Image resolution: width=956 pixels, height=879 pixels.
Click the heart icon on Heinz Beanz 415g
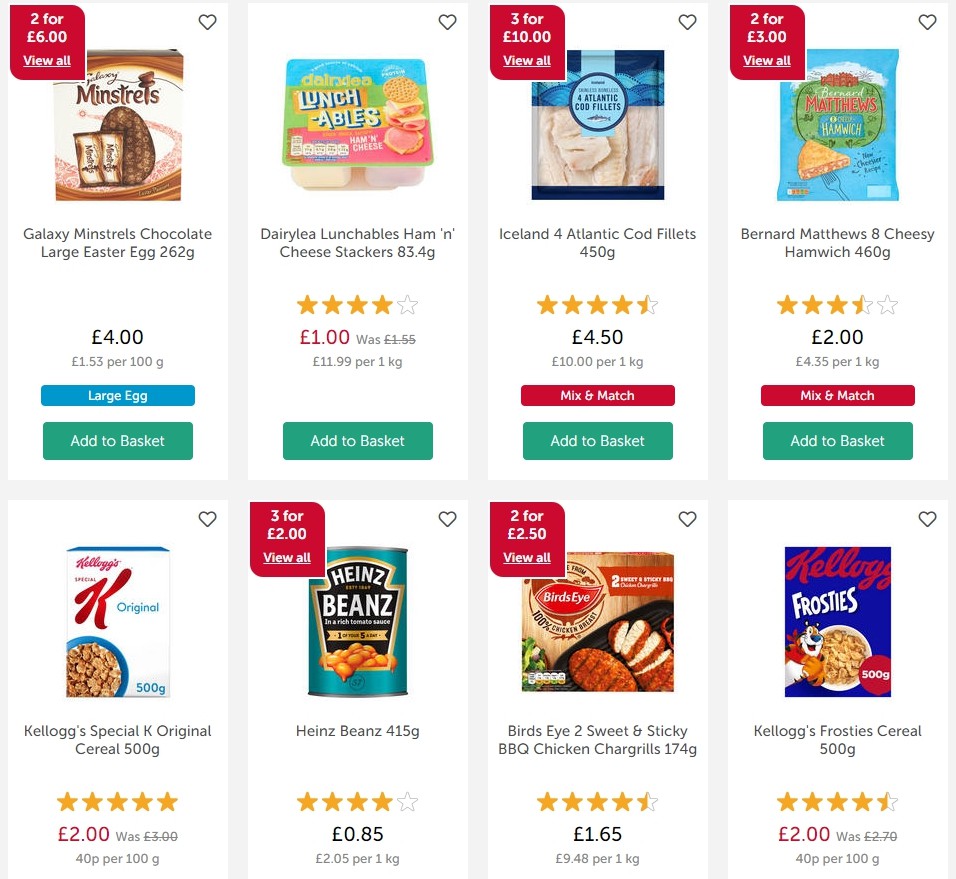[x=447, y=519]
